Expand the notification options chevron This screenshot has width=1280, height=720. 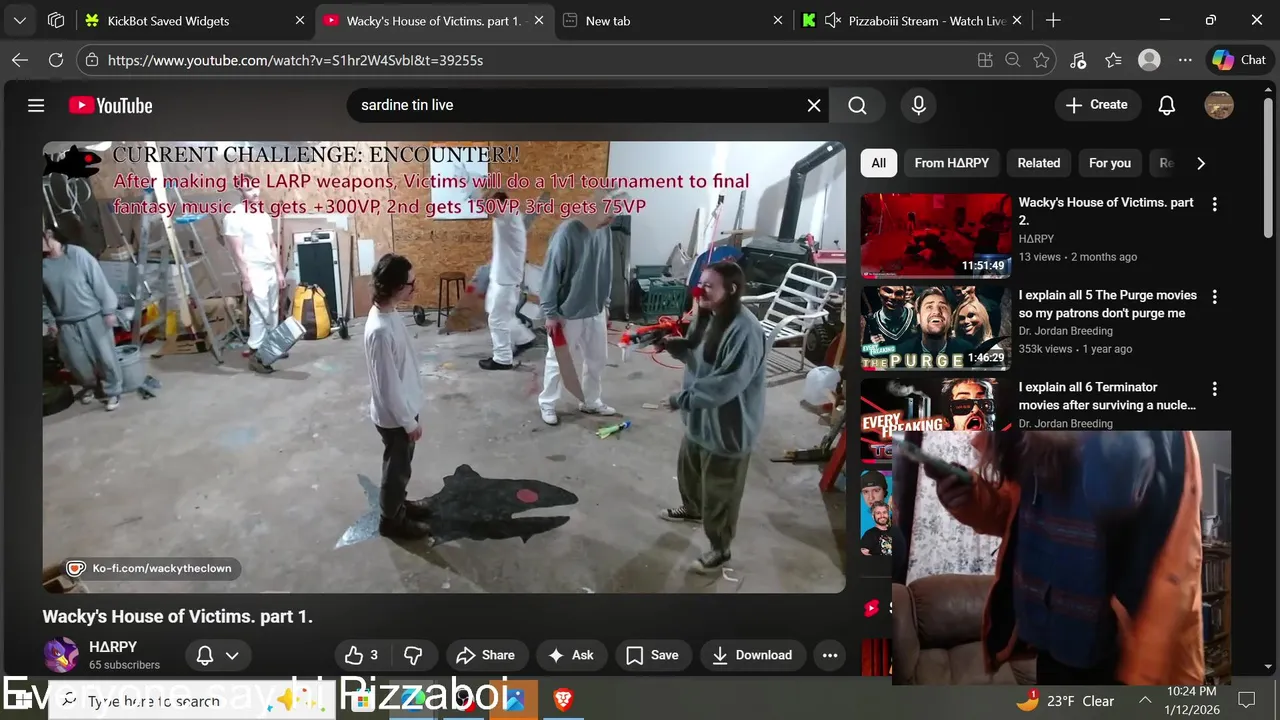232,655
